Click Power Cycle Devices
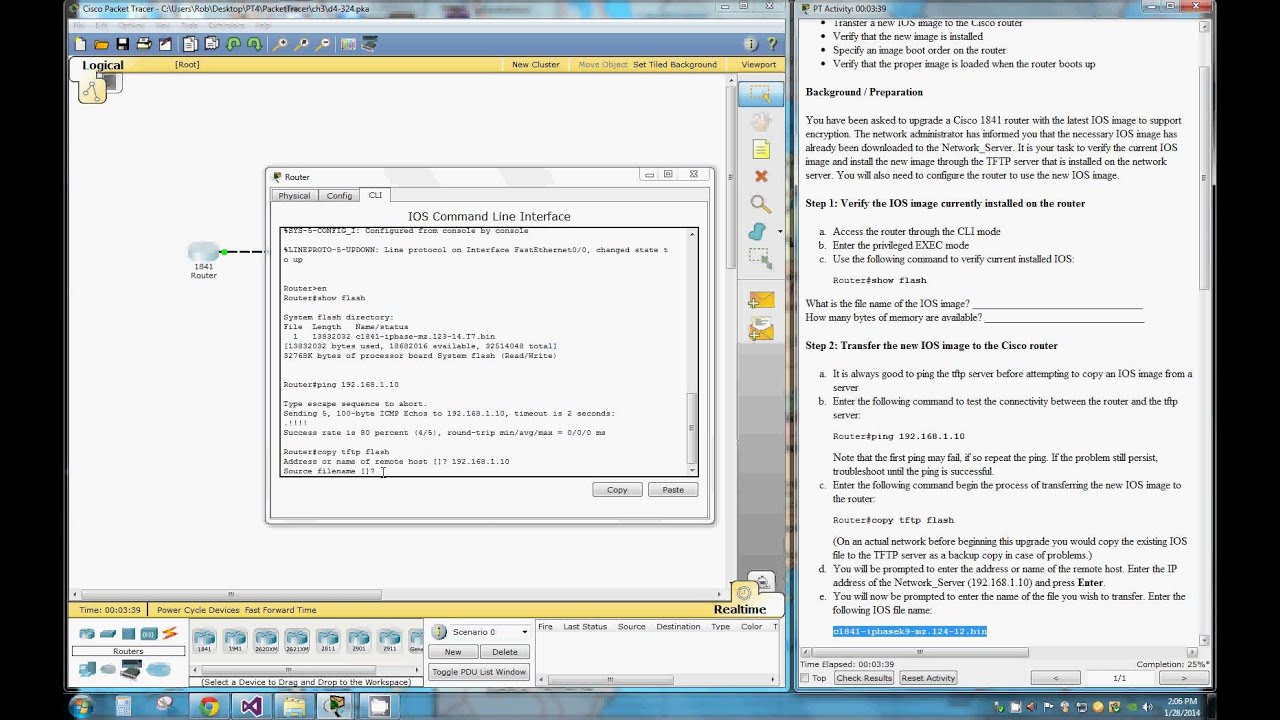 pyautogui.click(x=198, y=610)
